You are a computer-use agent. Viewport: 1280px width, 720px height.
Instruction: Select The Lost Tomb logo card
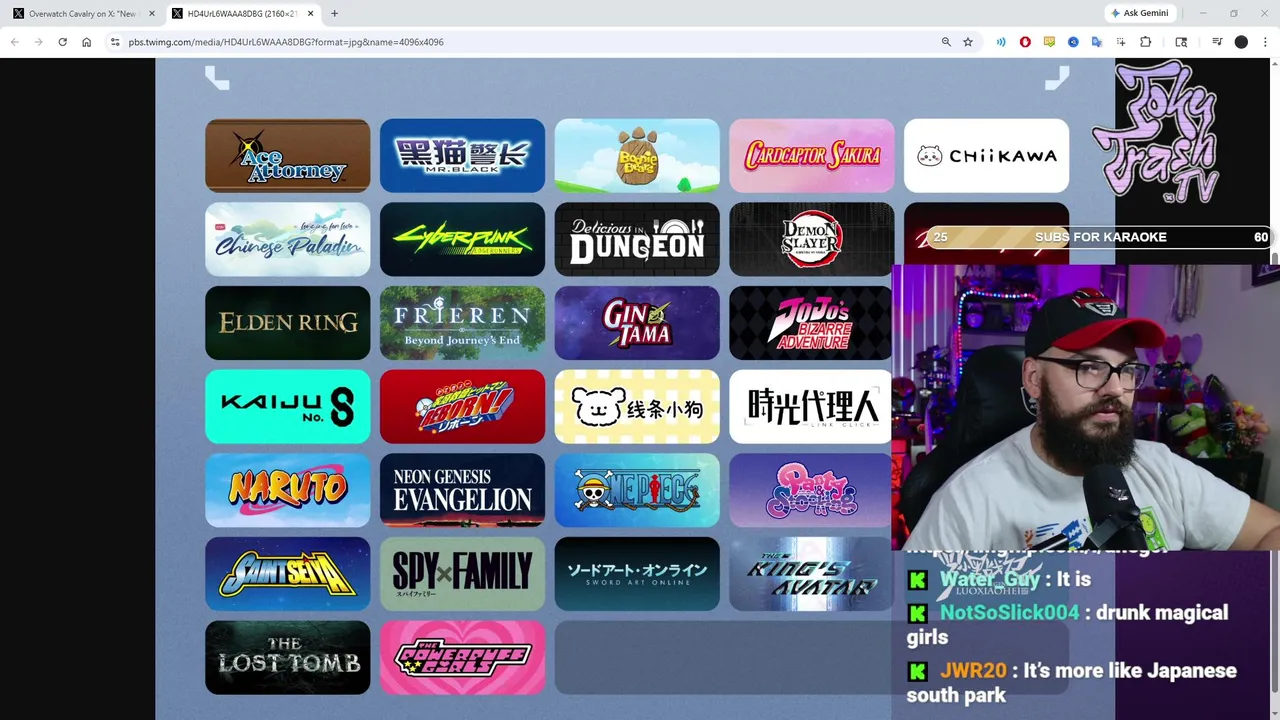tap(287, 657)
